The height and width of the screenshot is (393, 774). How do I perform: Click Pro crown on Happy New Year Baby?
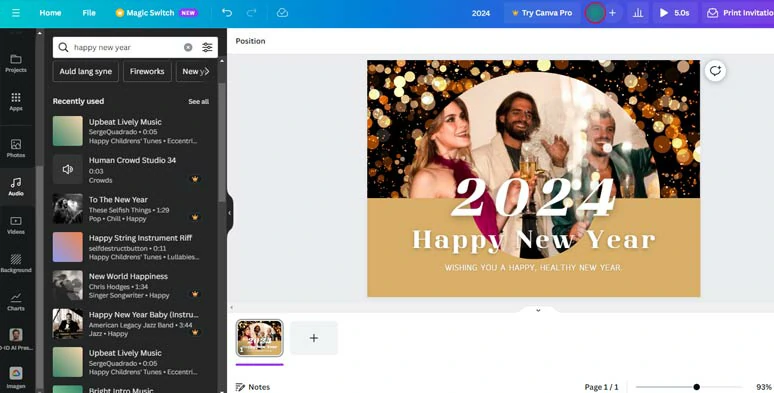tap(195, 333)
